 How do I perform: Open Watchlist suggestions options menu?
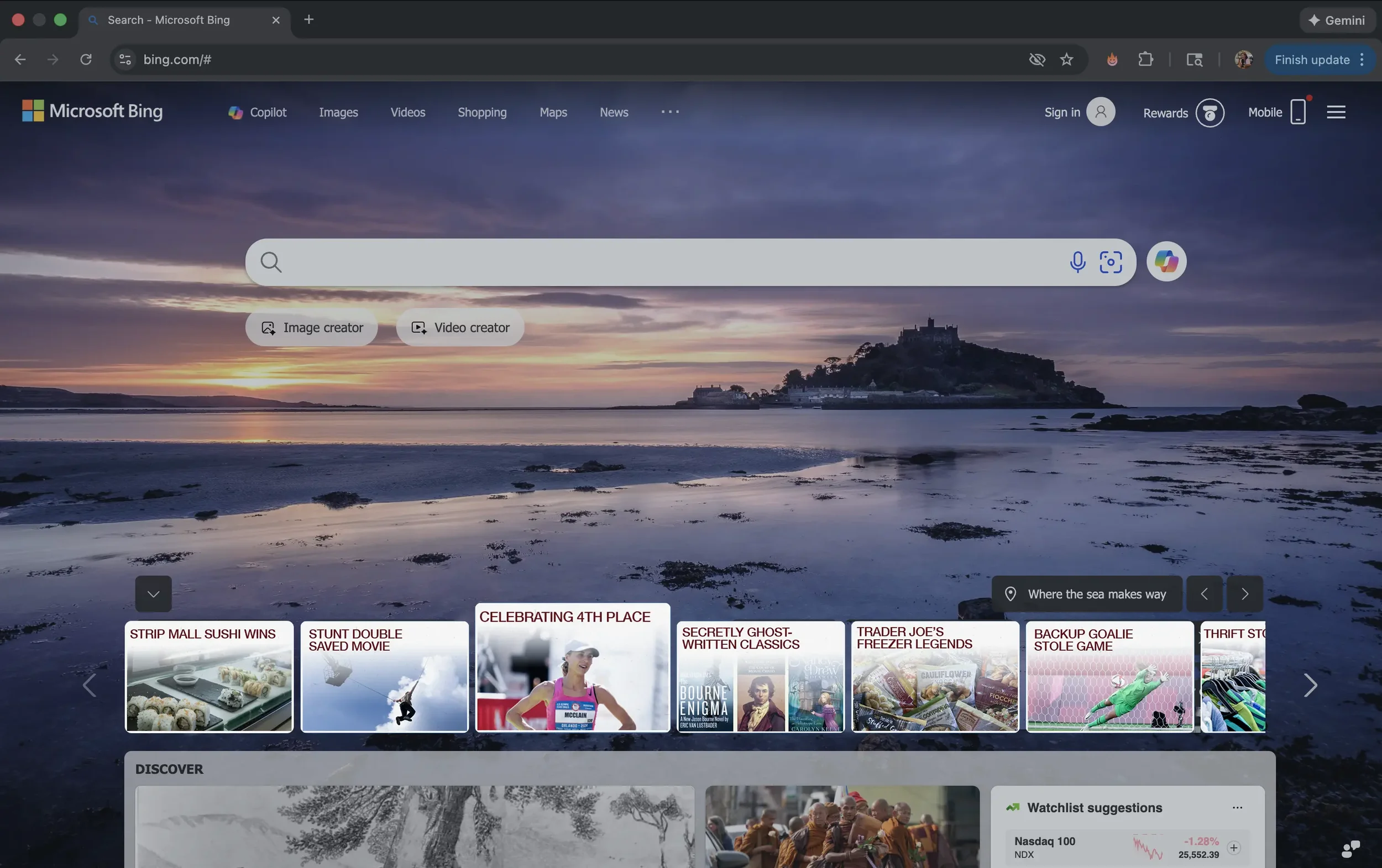tap(1237, 807)
